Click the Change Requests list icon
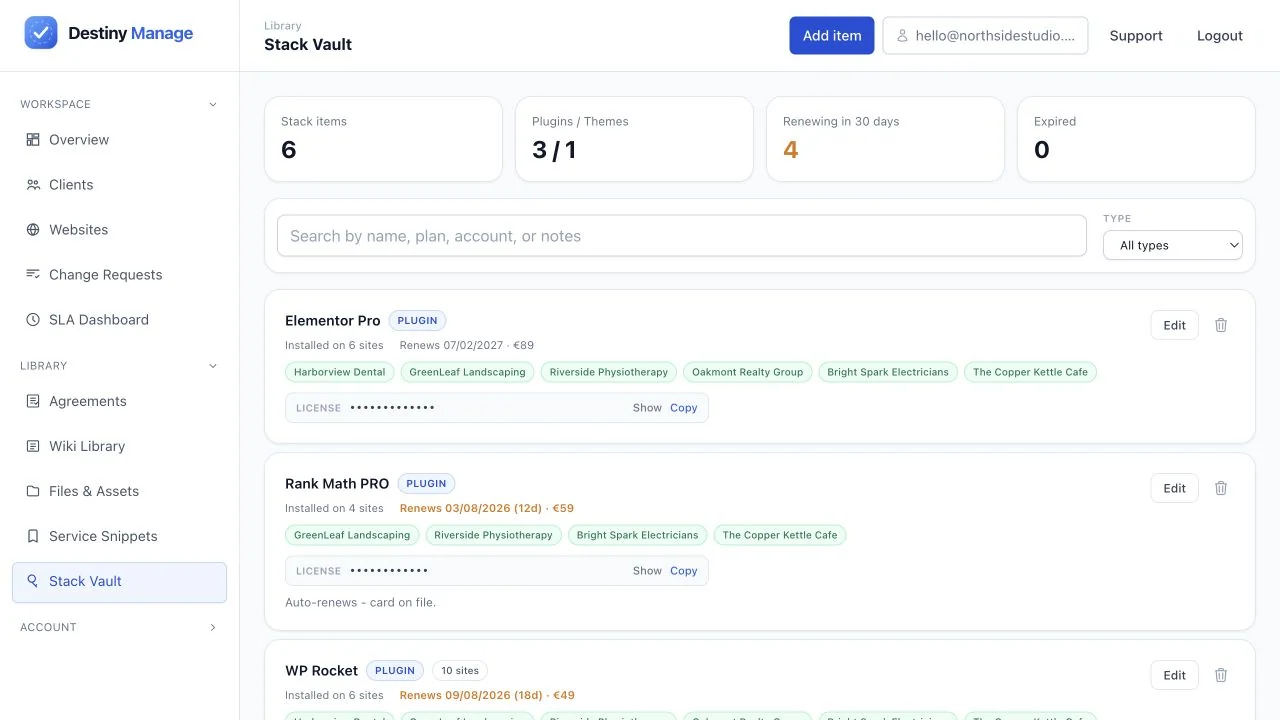Screen dimensions: 1280x720 pyautogui.click(x=33, y=275)
